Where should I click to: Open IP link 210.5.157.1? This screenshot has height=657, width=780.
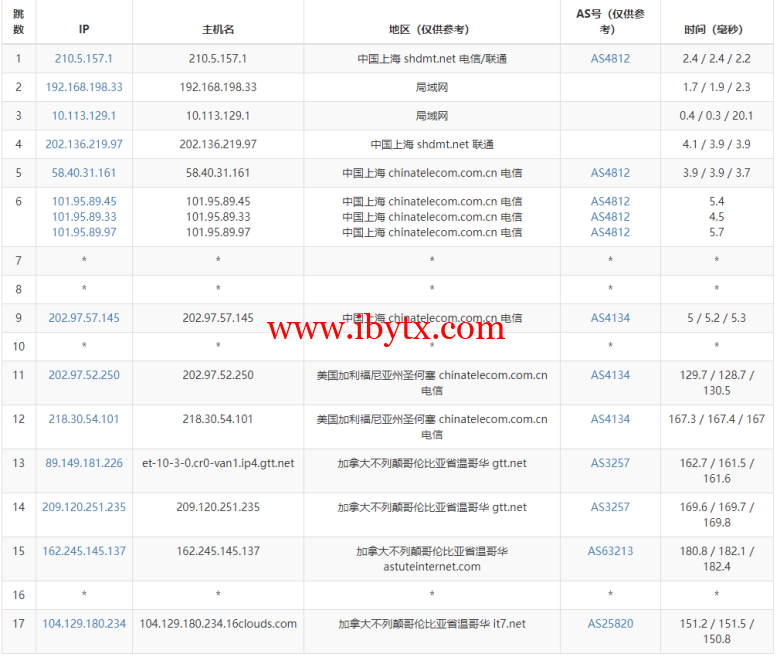[84, 59]
